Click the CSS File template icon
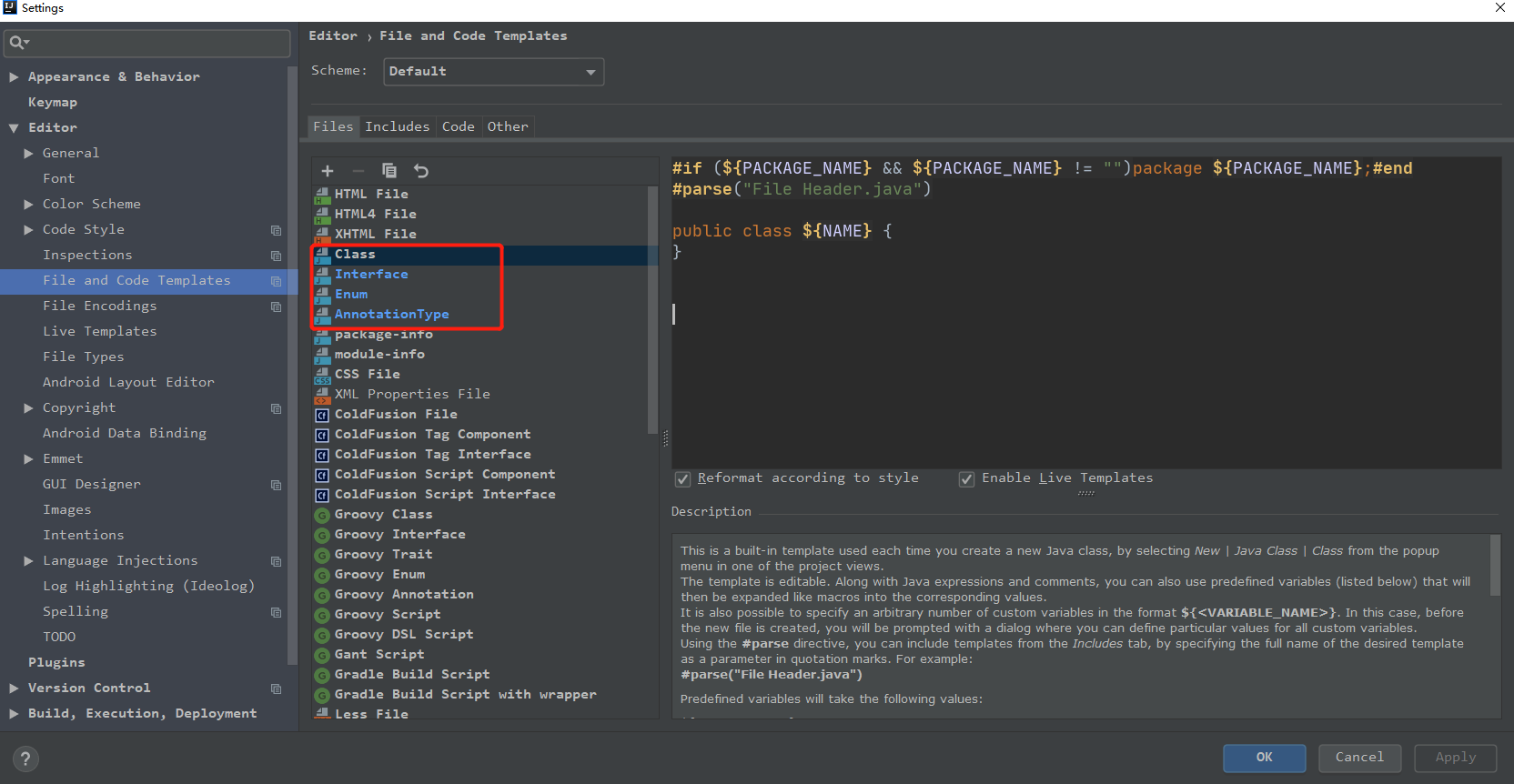 [322, 375]
